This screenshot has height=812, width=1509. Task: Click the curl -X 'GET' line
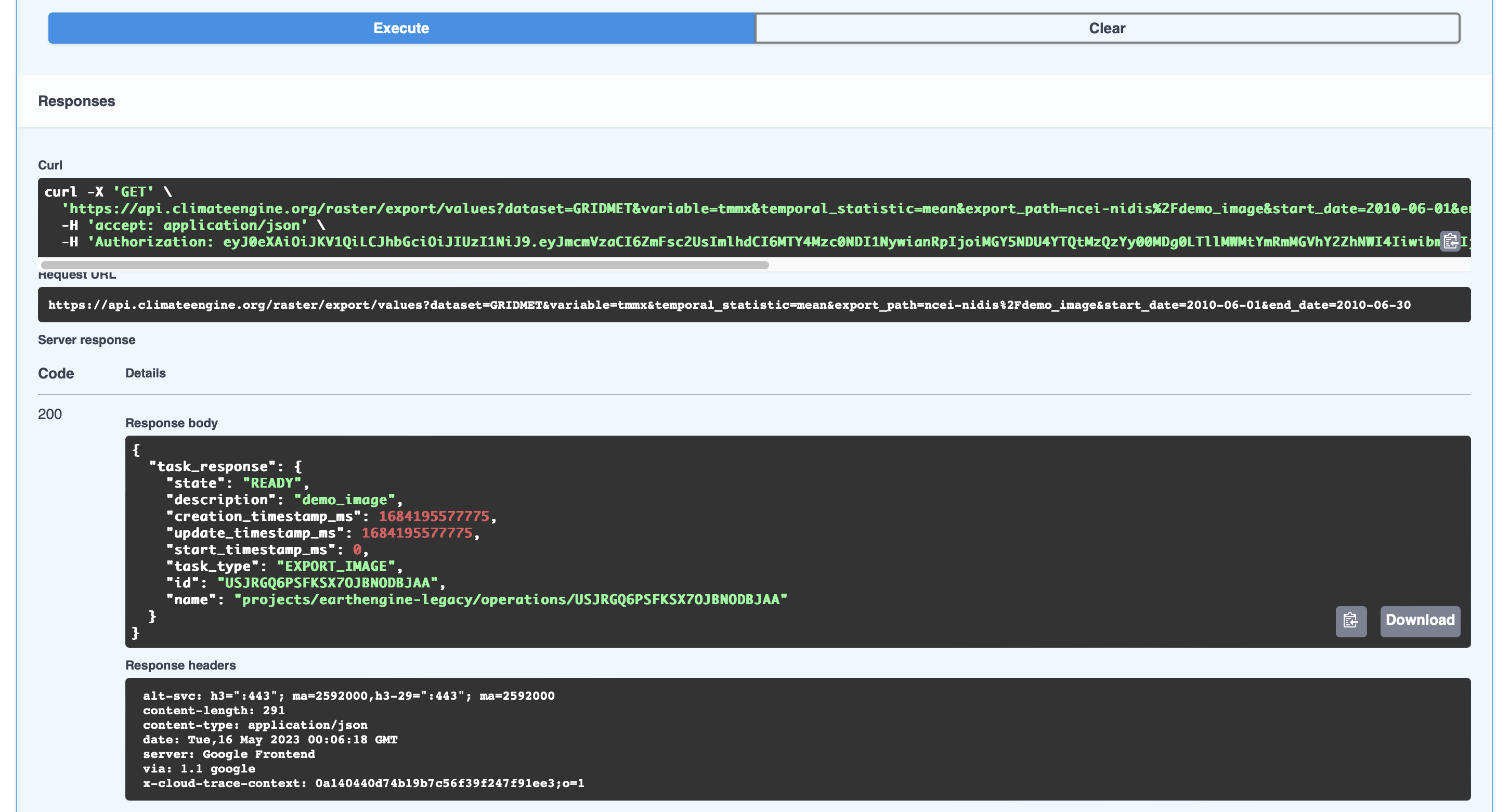click(x=108, y=192)
